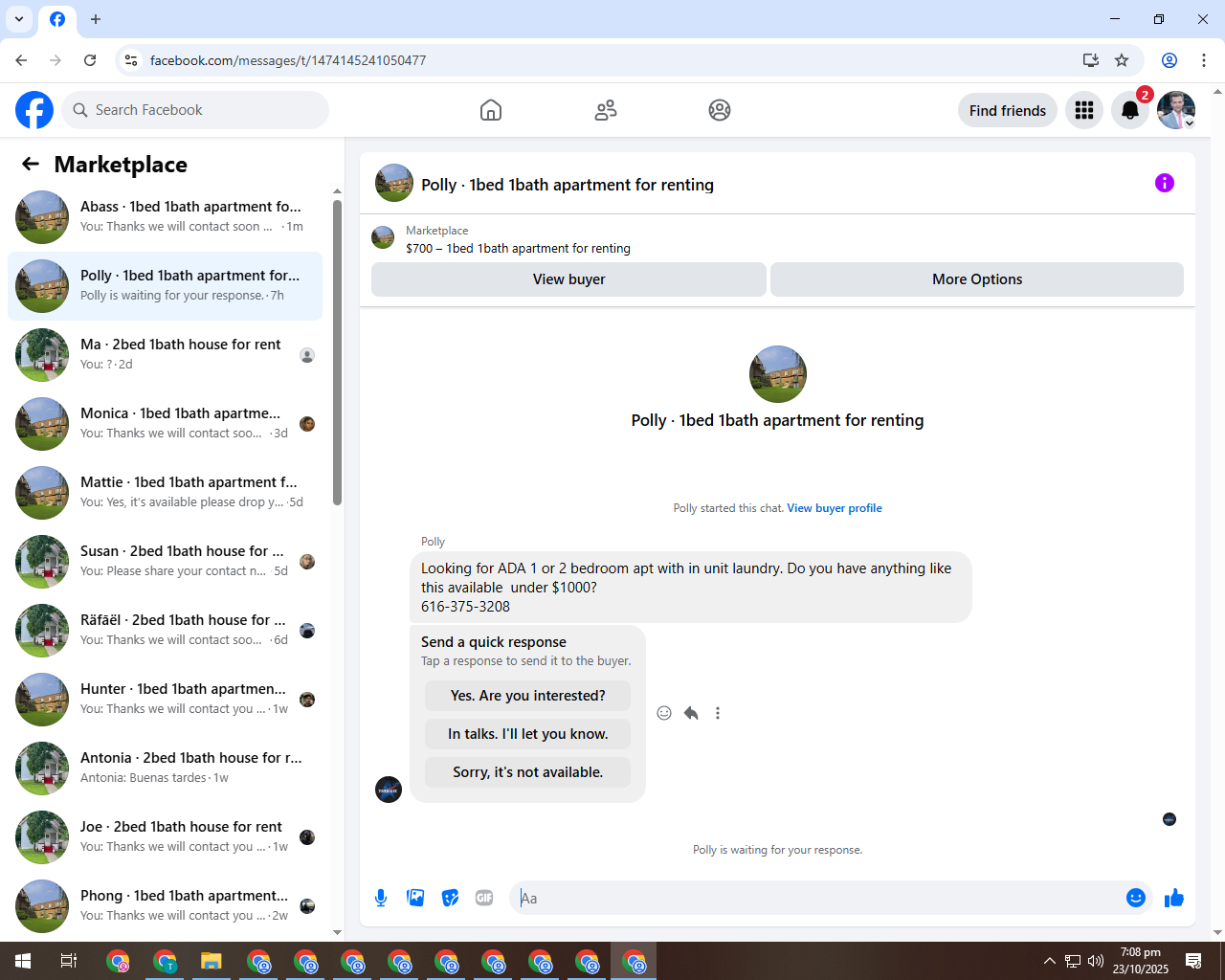Show hidden icons chevron in system tray

(1050, 961)
